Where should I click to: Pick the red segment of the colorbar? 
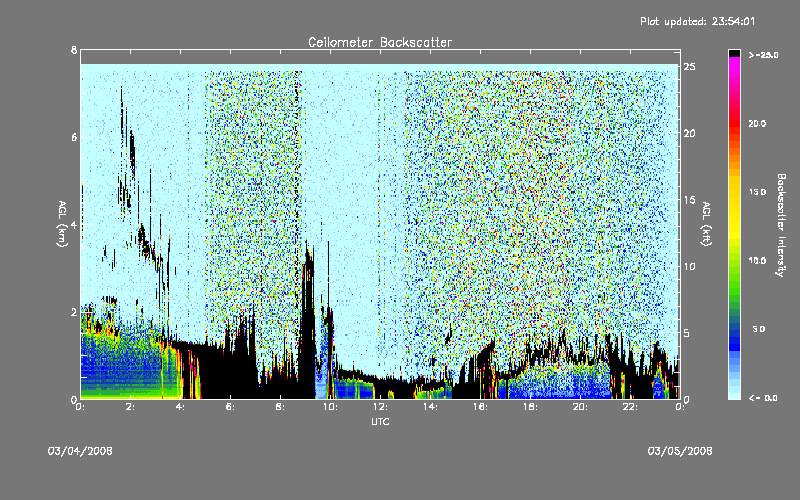pos(734,122)
